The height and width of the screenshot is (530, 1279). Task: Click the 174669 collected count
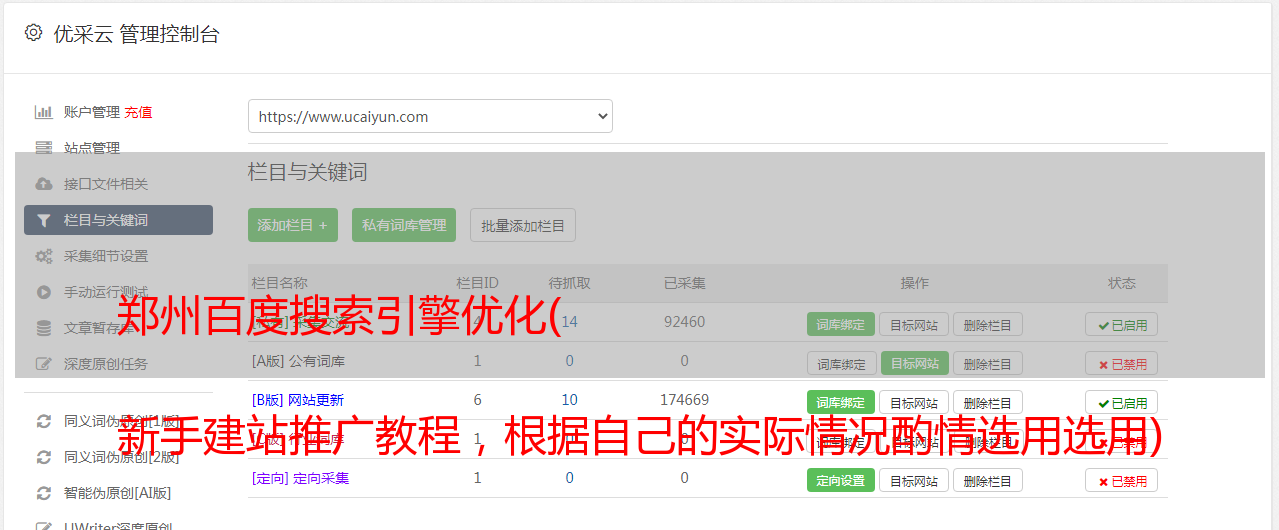(685, 400)
